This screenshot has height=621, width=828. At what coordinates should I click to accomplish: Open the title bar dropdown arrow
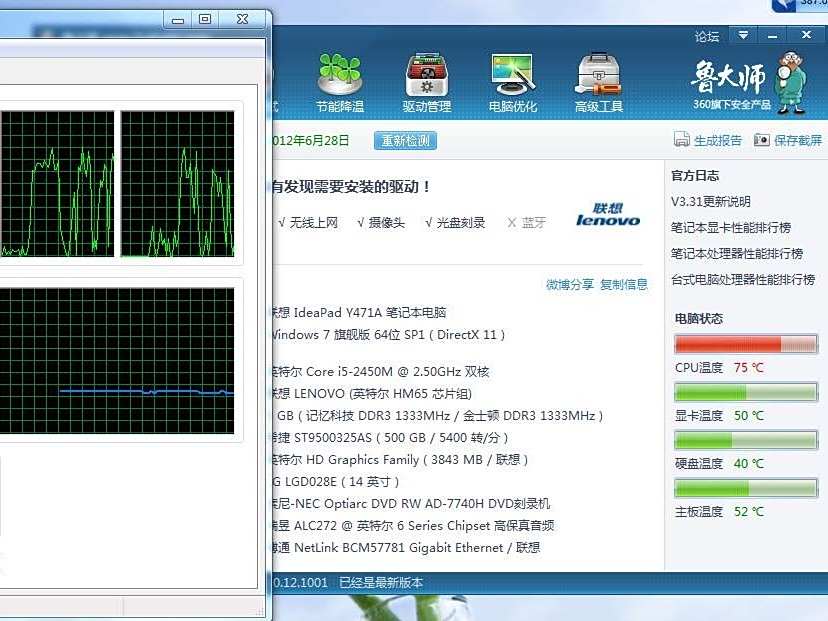coord(741,35)
